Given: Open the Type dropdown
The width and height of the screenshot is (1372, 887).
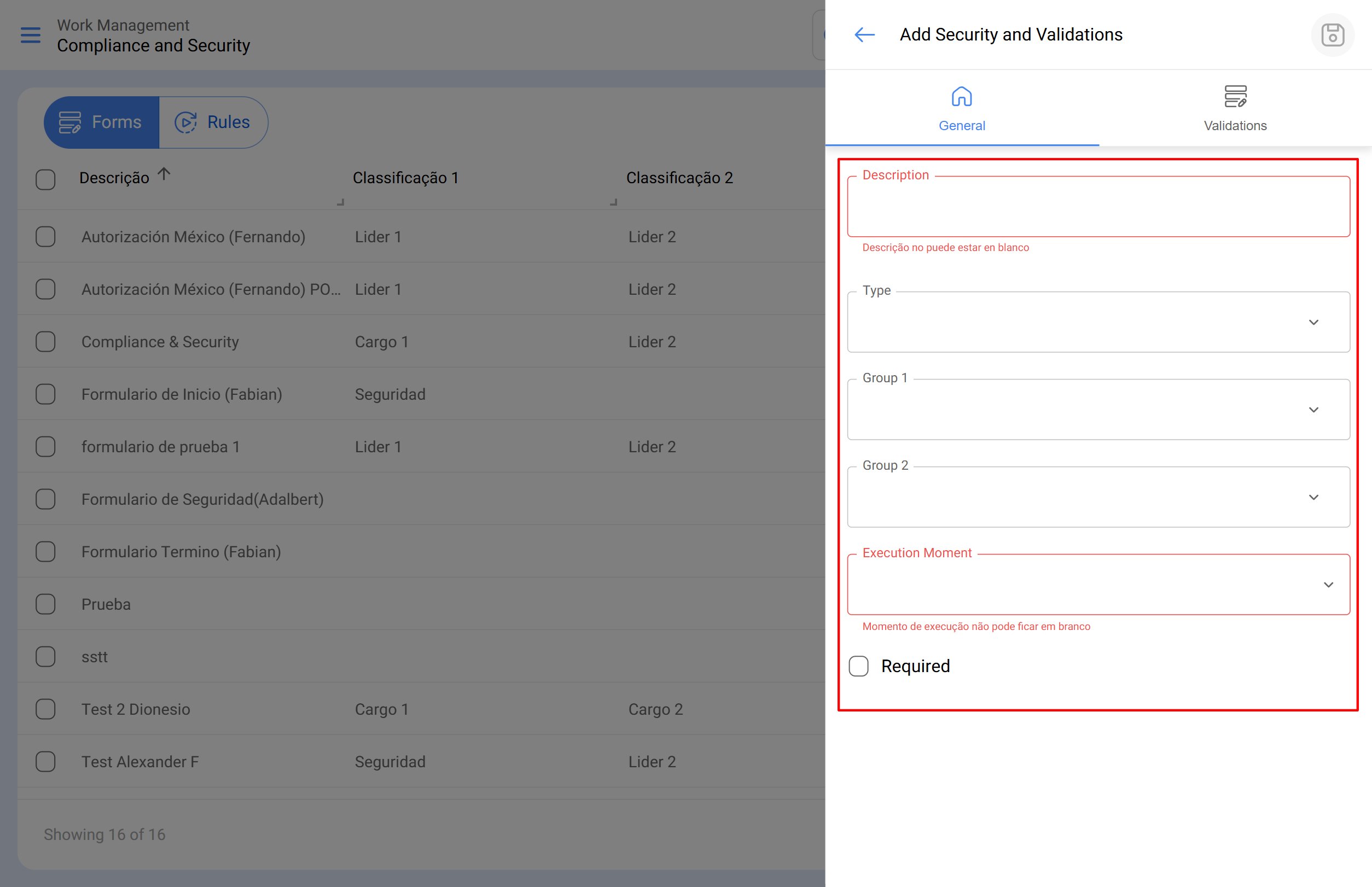Looking at the screenshot, I should click(x=1098, y=322).
